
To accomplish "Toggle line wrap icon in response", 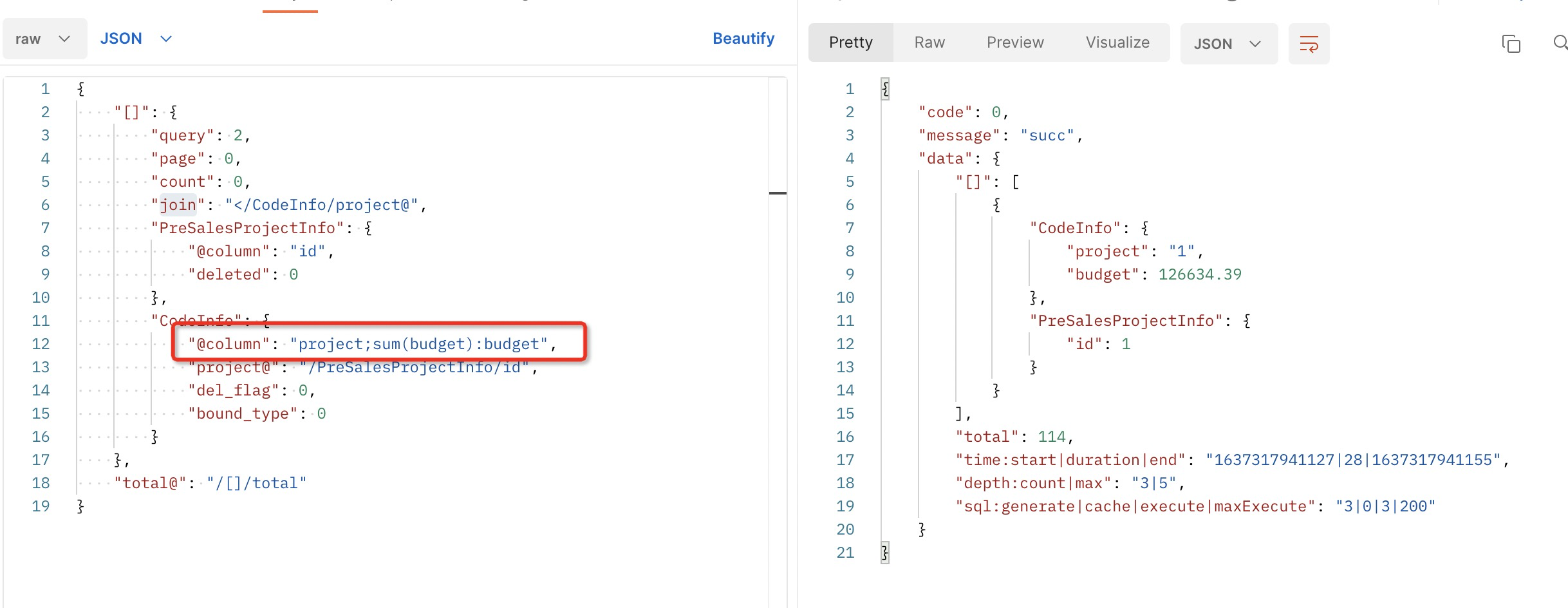I will [1309, 44].
